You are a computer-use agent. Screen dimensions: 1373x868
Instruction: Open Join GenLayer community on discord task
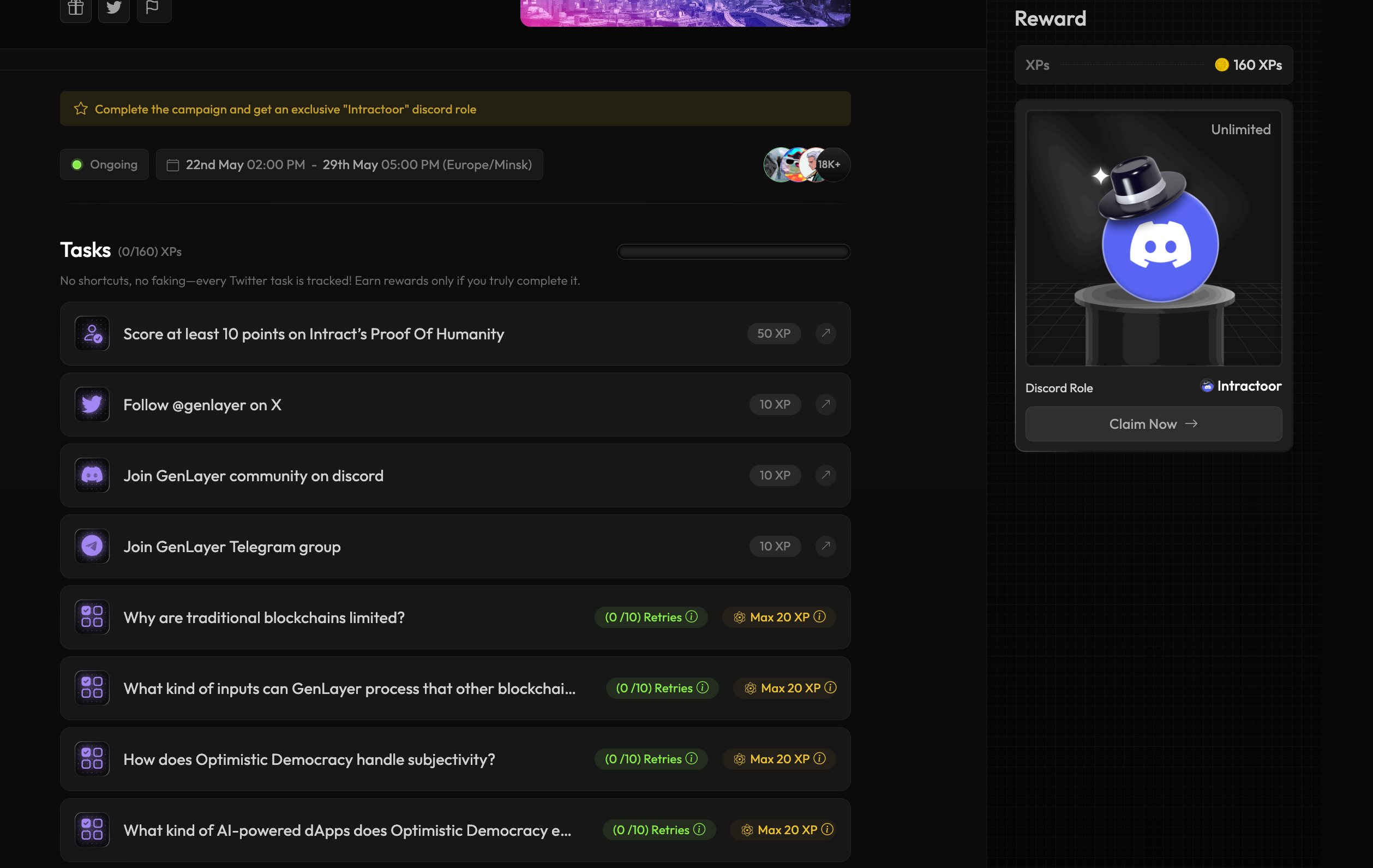[x=455, y=475]
